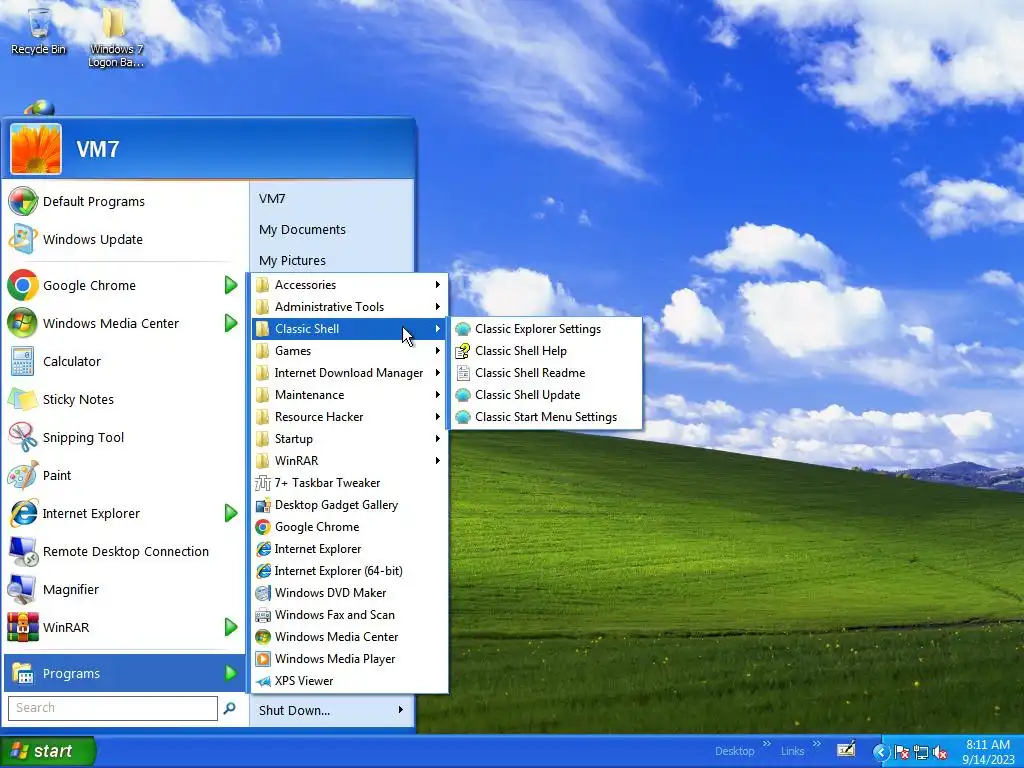Open Classic Shell Readme
Screen dimensions: 1024x768
click(x=546, y=373)
